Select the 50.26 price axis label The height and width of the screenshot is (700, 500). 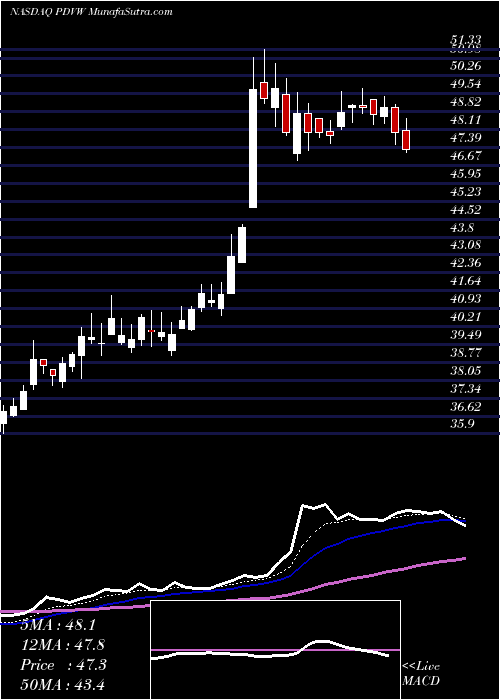(x=467, y=66)
